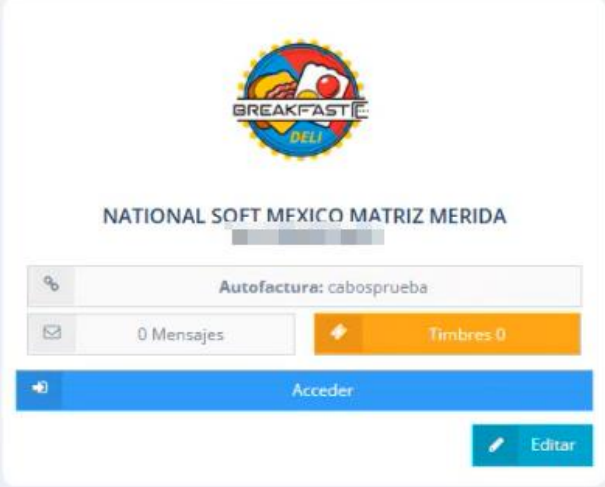Open the Acceder blue button

[x=304, y=390]
